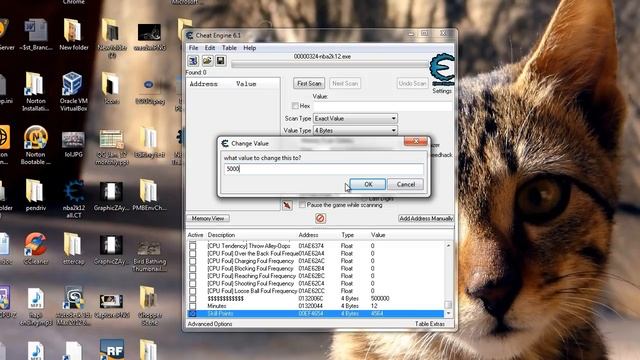The width and height of the screenshot is (640, 360).
Task: Click the save floppy disk toolbar icon
Action: click(x=220, y=61)
